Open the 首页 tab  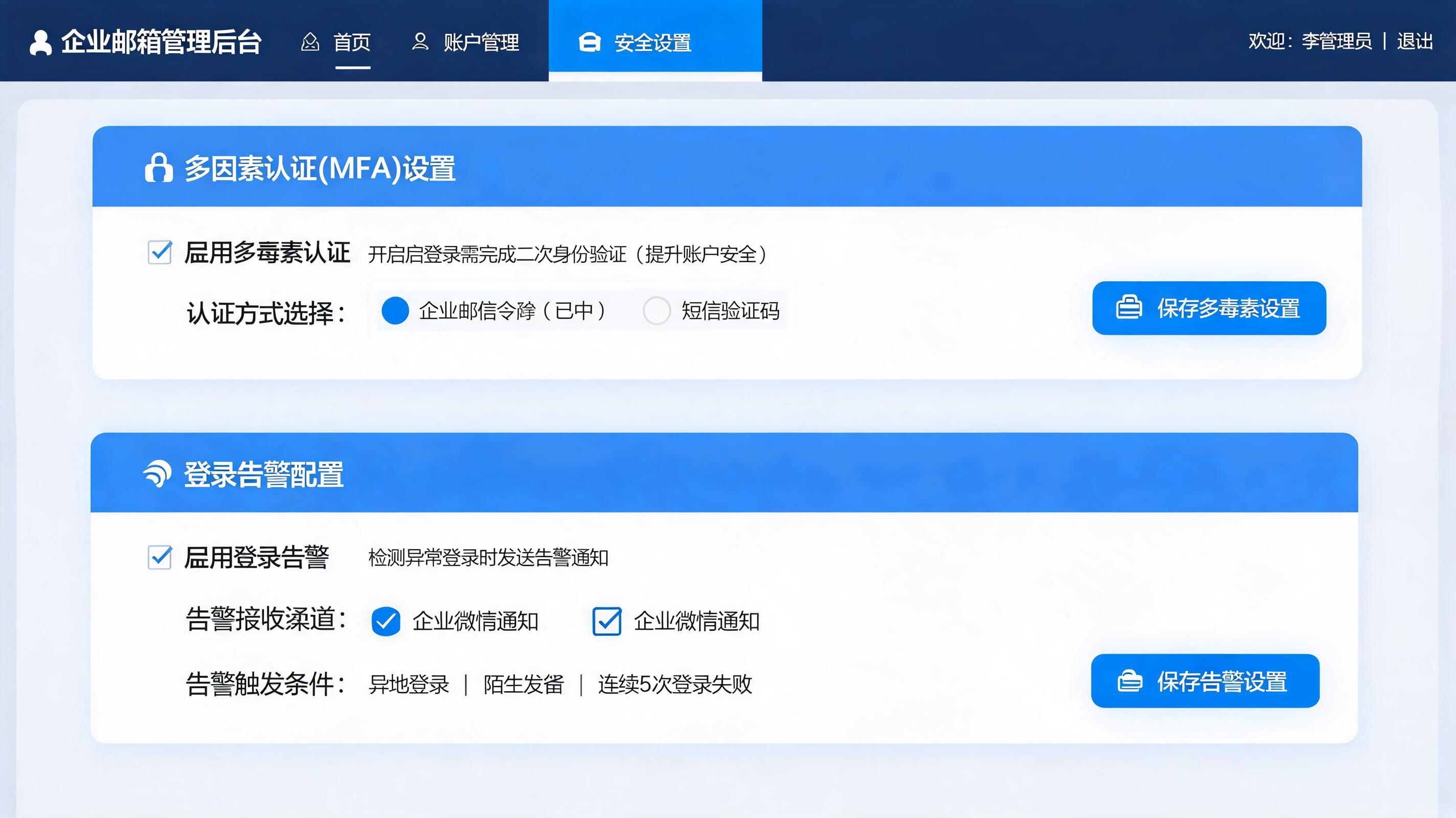click(x=352, y=42)
